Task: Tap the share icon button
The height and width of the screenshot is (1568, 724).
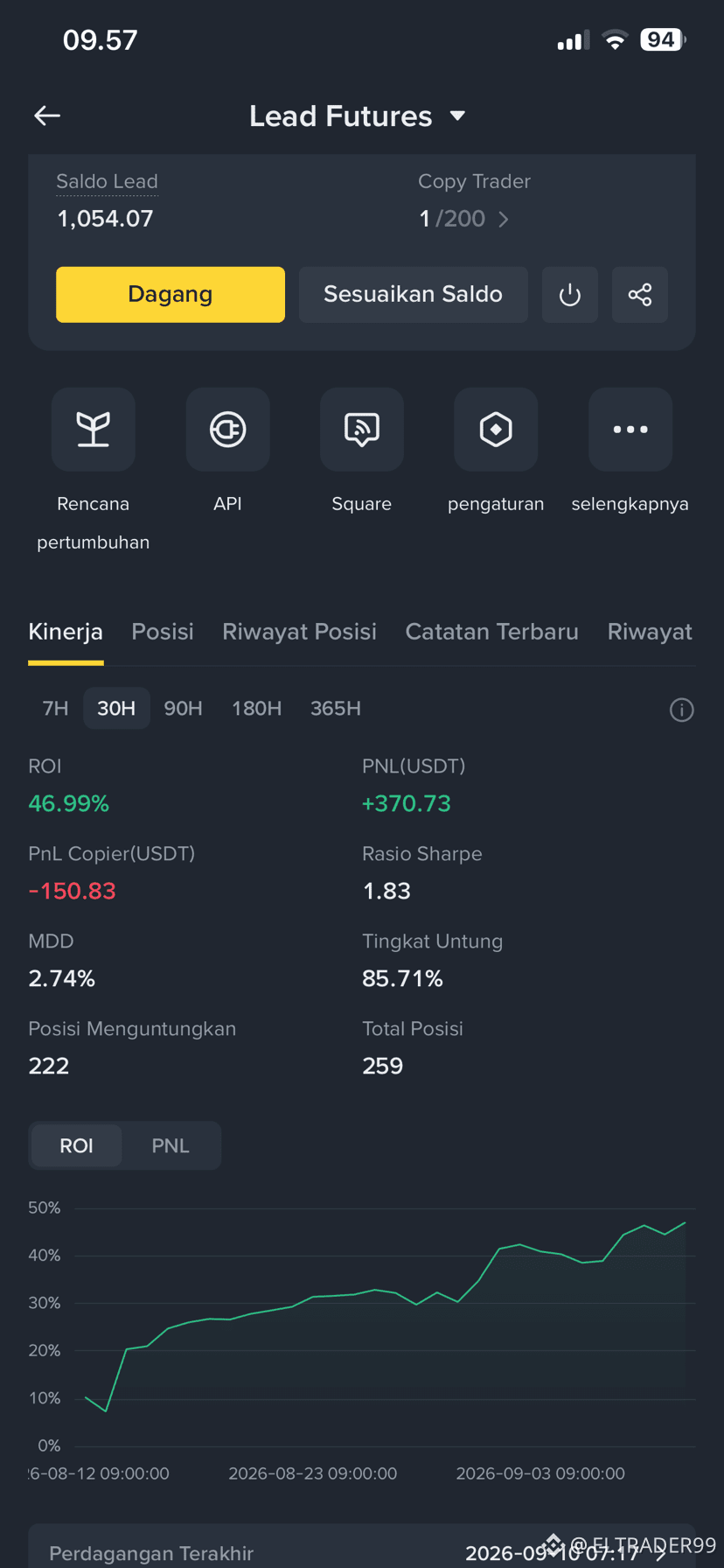Action: 639,295
